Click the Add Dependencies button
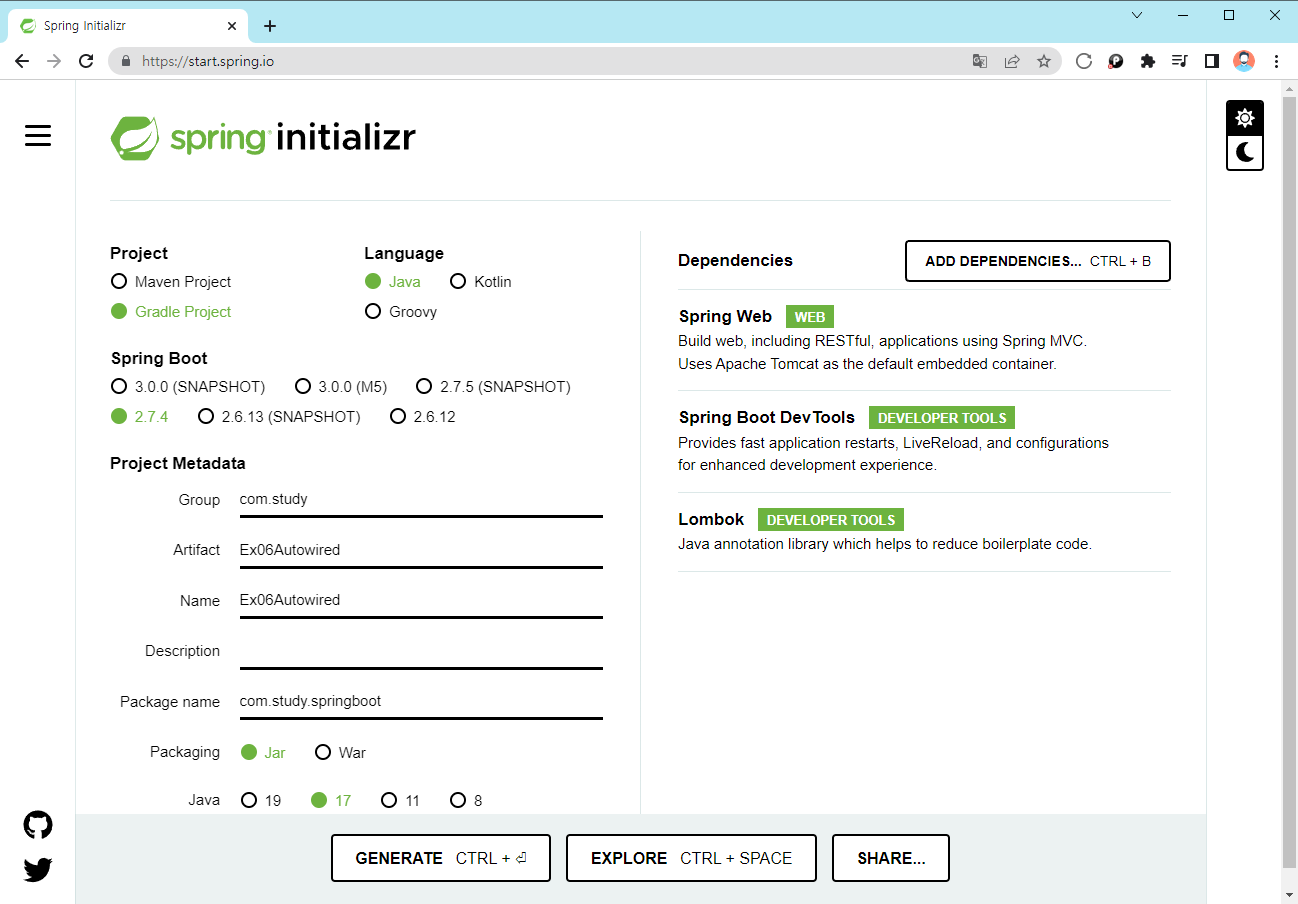 1038,261
